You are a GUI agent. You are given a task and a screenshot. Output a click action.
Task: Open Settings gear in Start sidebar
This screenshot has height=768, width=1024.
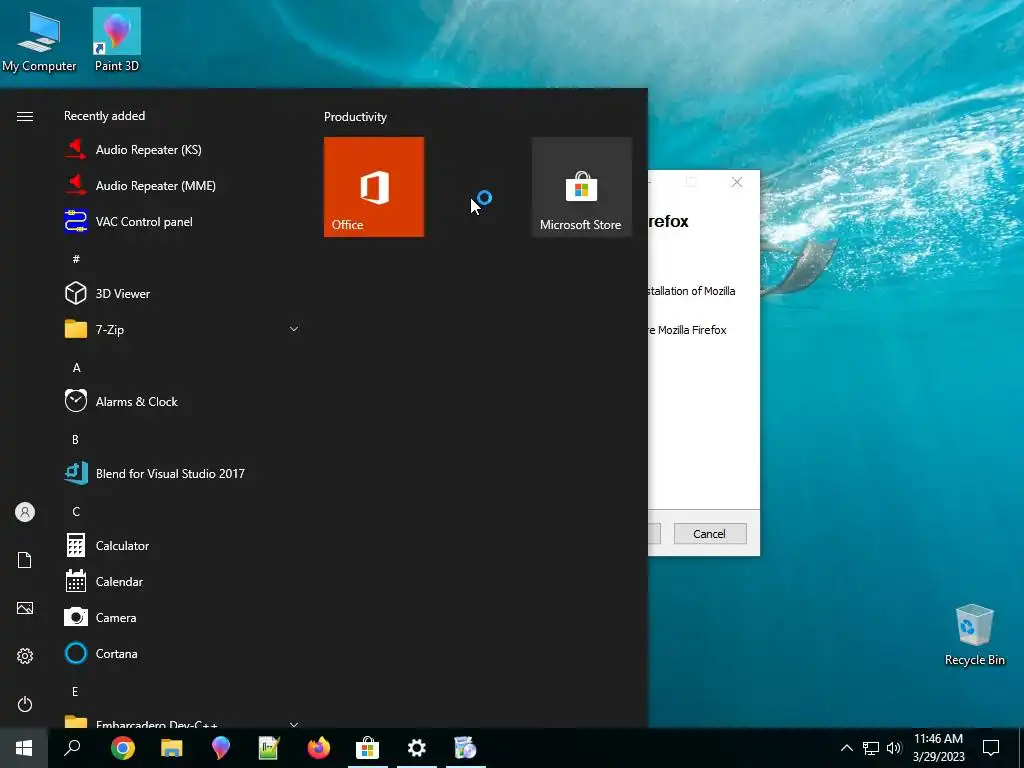click(x=25, y=656)
